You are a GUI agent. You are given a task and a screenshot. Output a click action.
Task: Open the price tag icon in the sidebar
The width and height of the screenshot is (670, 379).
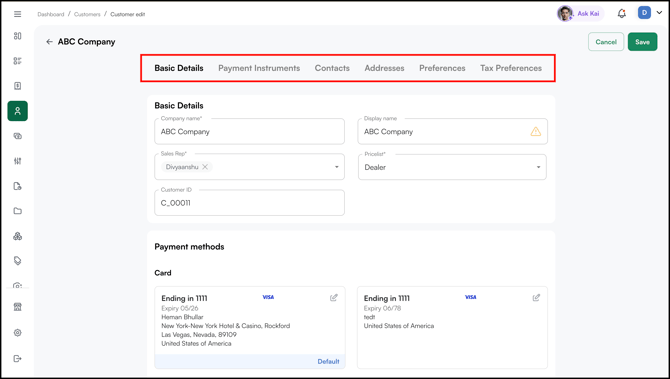(x=18, y=261)
